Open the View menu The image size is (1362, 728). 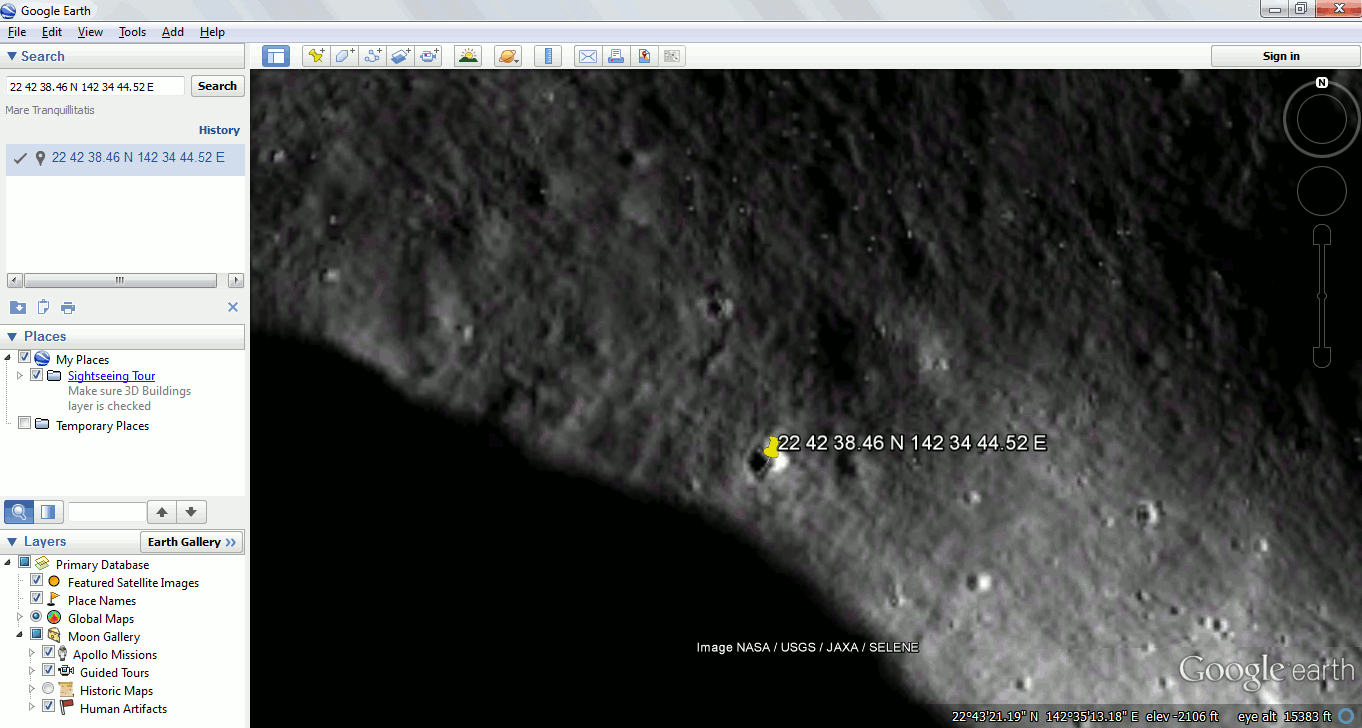click(x=90, y=32)
